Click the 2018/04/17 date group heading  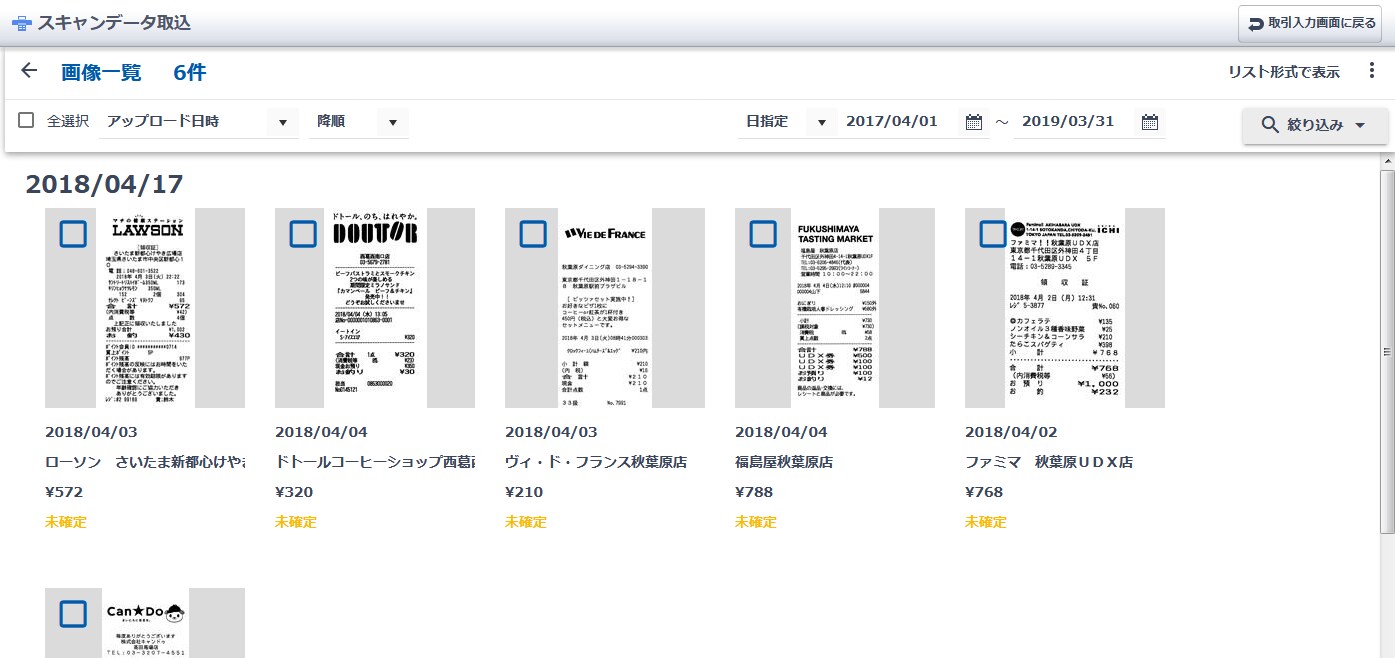click(x=104, y=184)
